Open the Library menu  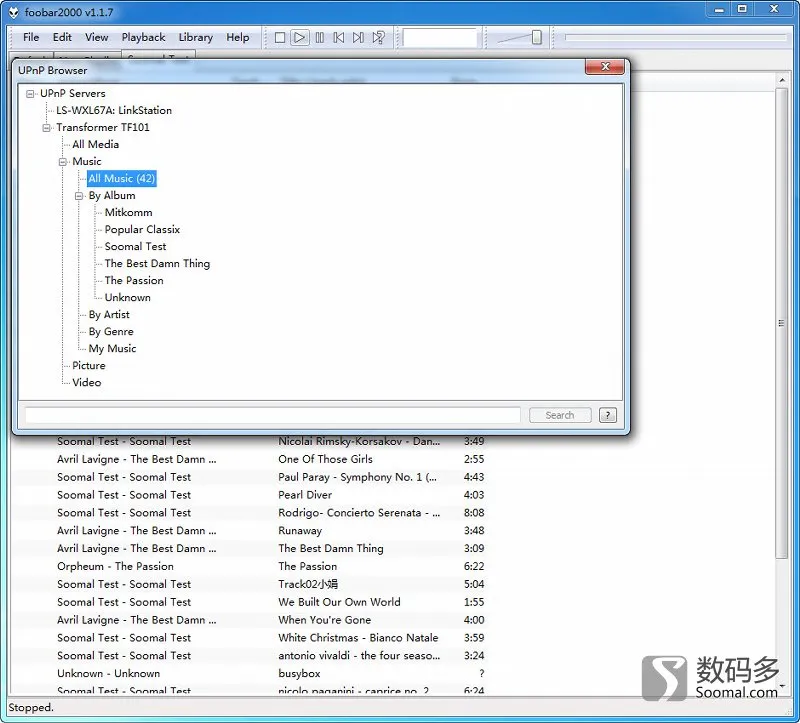195,37
